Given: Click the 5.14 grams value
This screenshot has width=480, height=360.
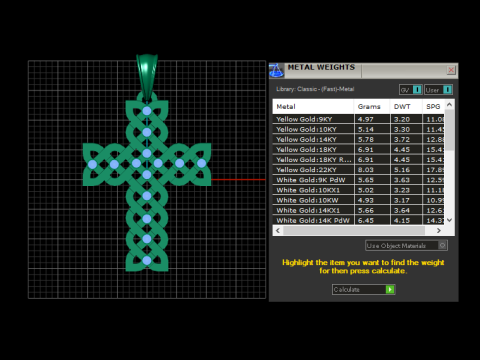Looking at the screenshot, I should 366,129.
